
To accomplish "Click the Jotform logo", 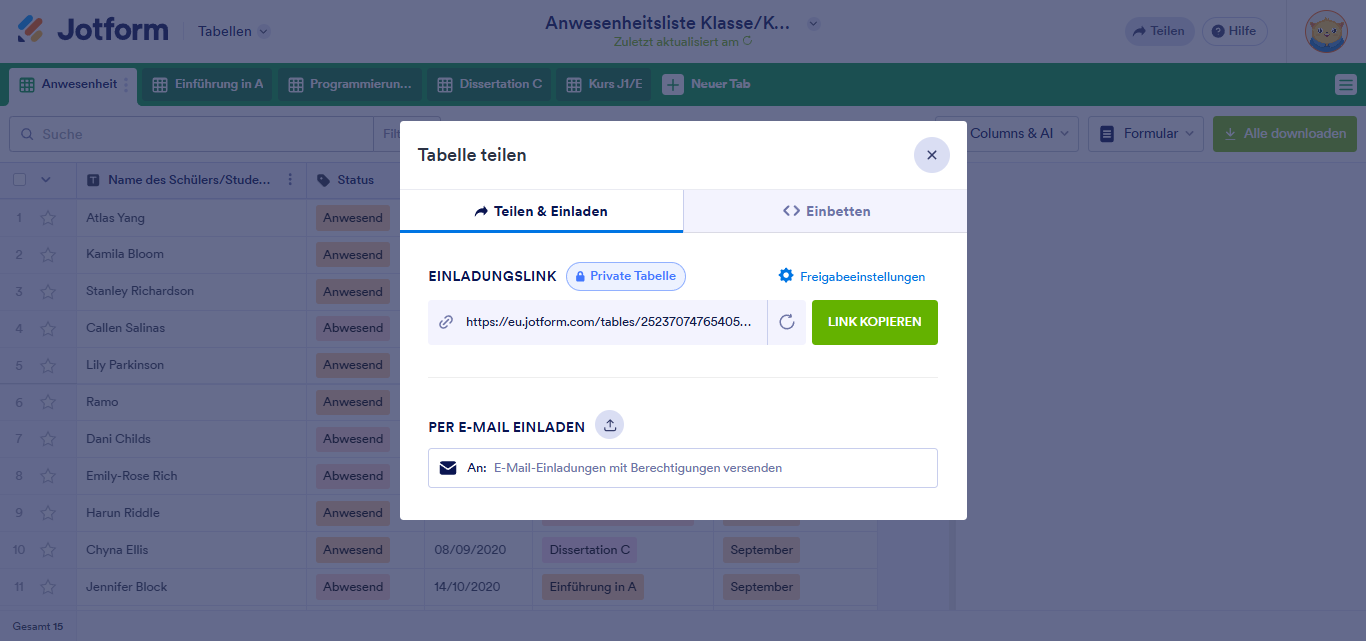I will [x=90, y=29].
